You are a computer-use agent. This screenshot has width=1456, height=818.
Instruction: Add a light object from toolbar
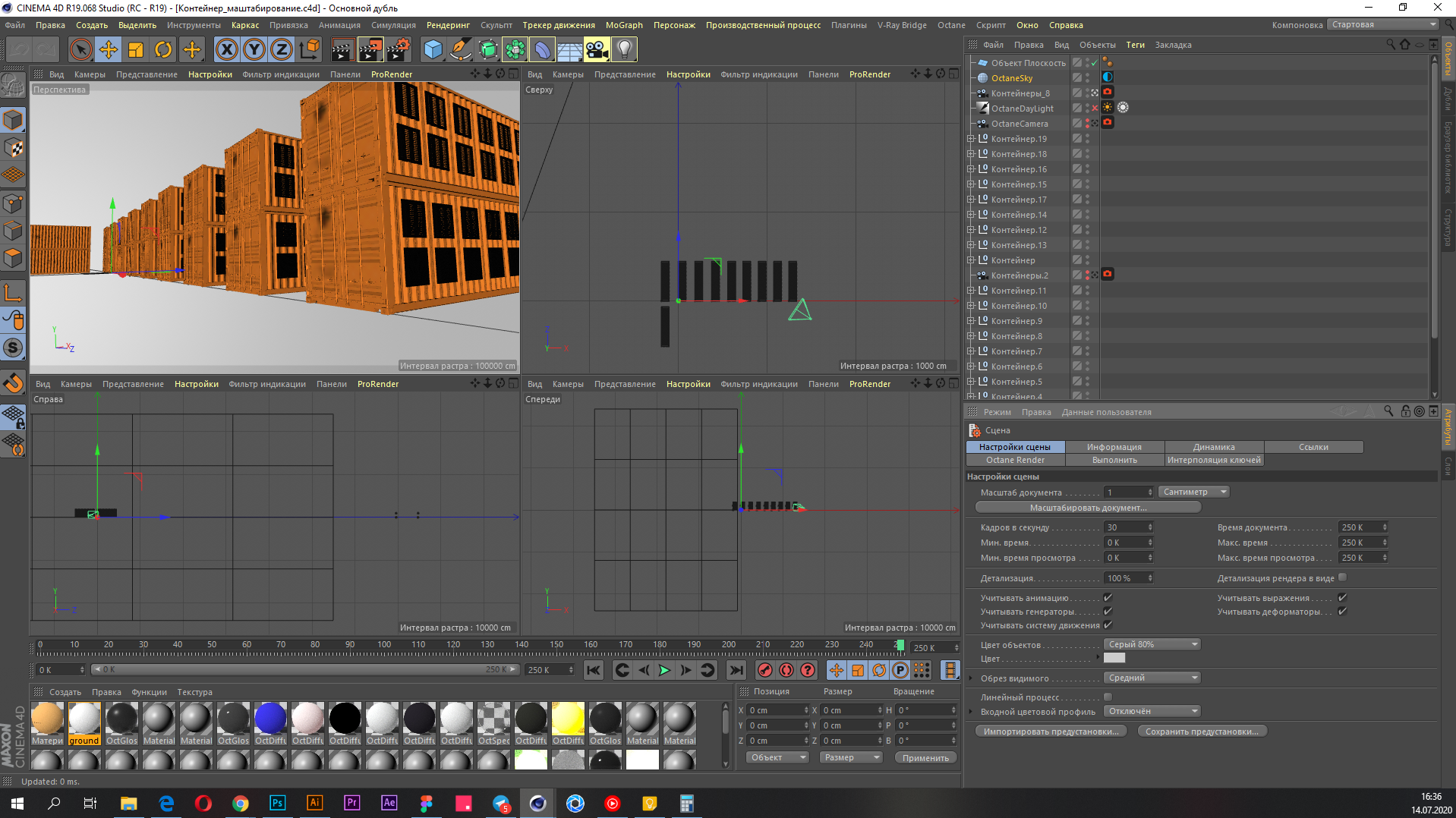624,50
